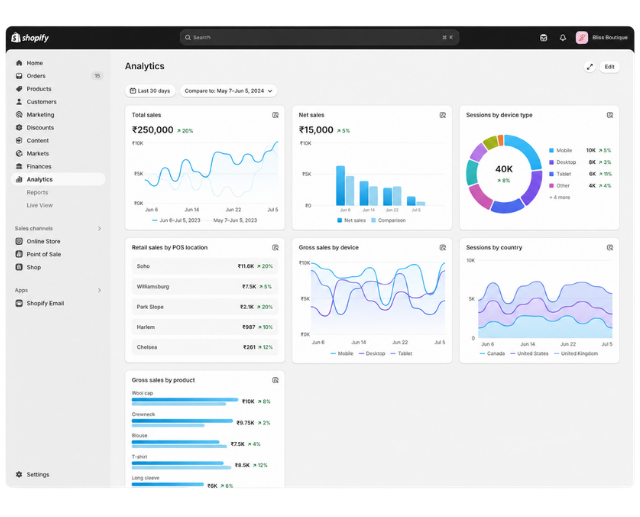
Task: Open report icon on Gross sales by product
Action: point(276,380)
